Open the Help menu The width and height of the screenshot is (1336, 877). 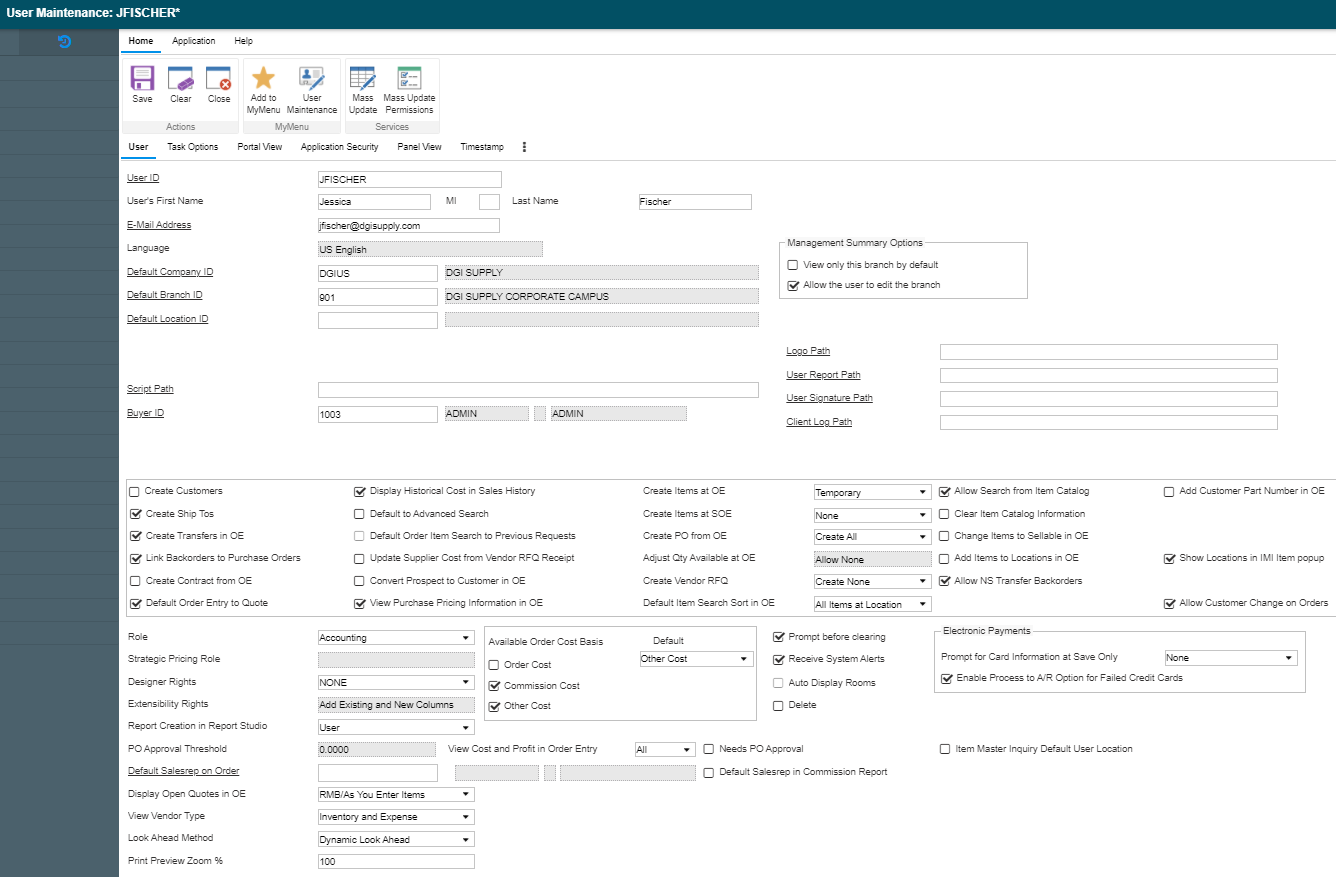pos(243,41)
